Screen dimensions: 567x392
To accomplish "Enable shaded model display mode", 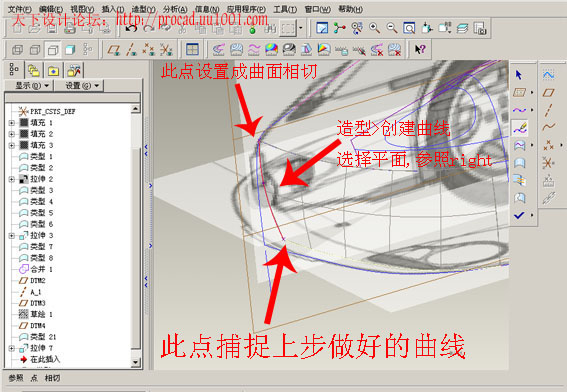I will [x=70, y=50].
